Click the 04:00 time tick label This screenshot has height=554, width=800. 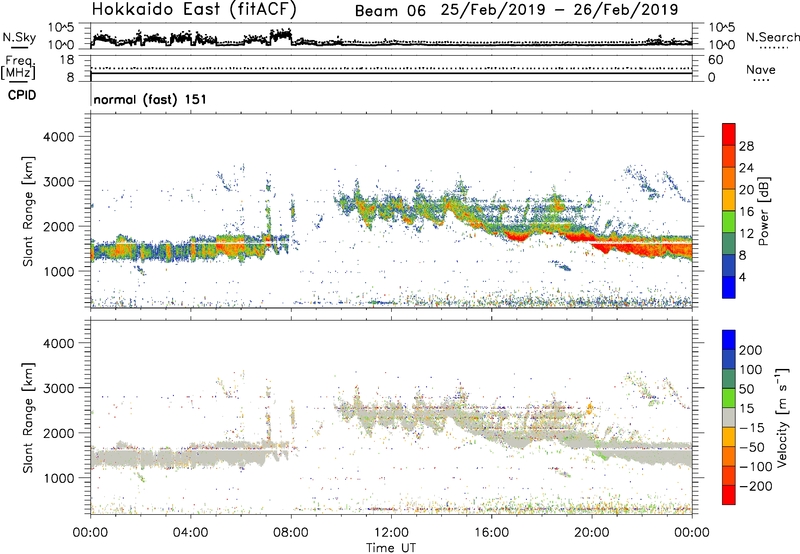(190, 533)
